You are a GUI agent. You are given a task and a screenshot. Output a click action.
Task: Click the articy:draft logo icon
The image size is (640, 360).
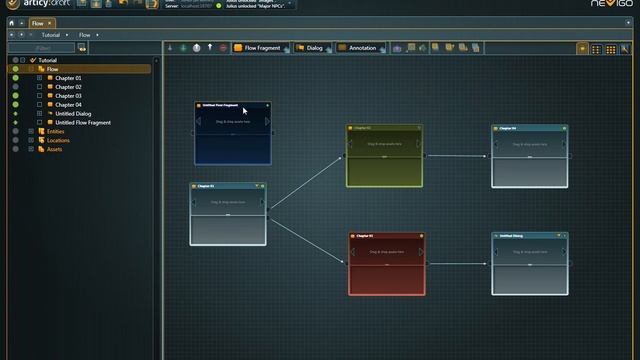tap(13, 4)
